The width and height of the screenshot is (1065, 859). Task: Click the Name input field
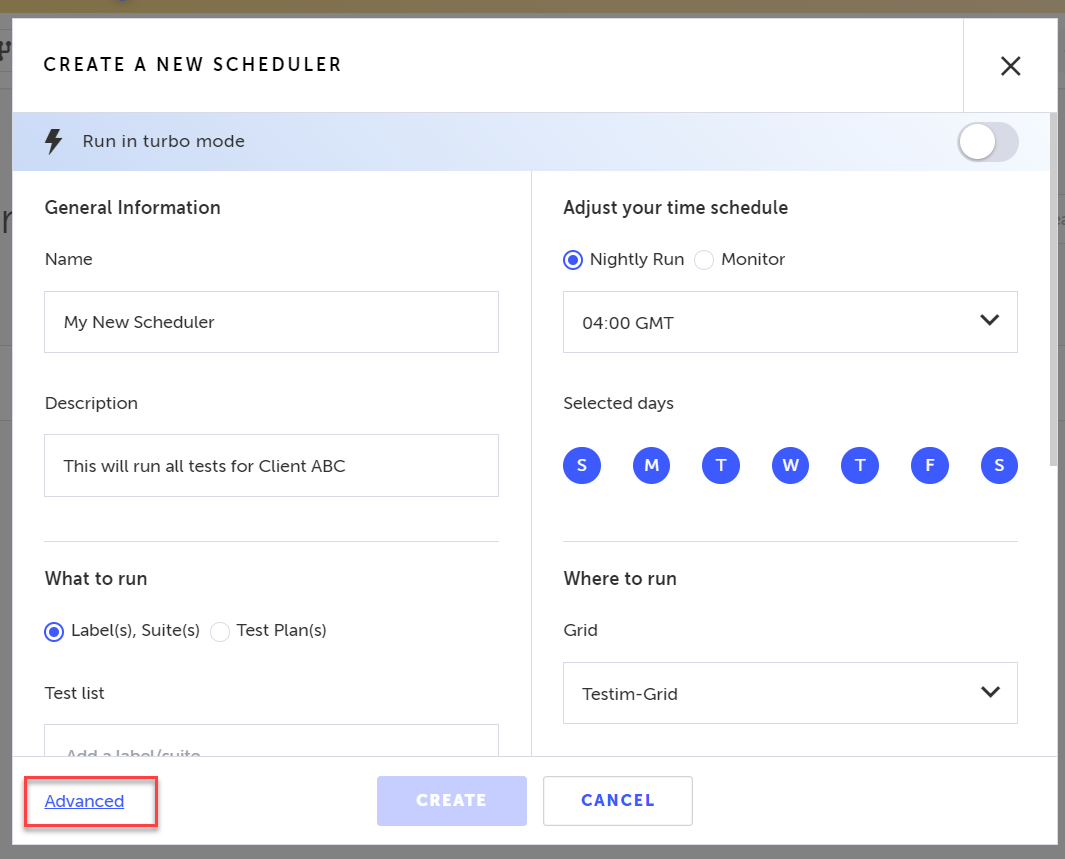[x=271, y=322]
